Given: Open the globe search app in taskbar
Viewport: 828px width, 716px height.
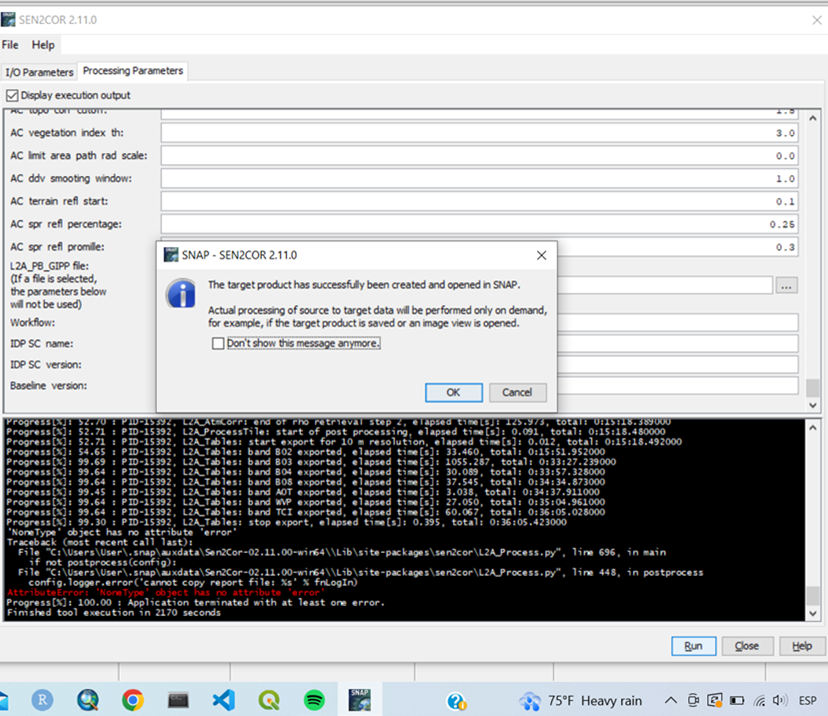Looking at the screenshot, I should coord(88,701).
